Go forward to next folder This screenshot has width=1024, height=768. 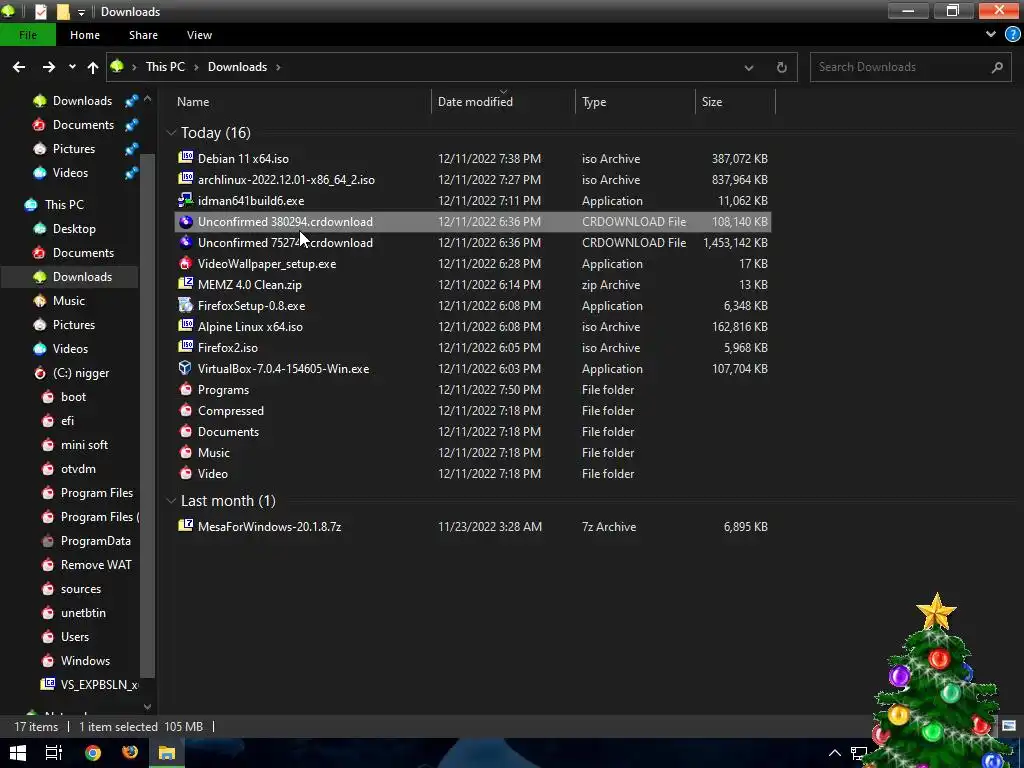(49, 67)
